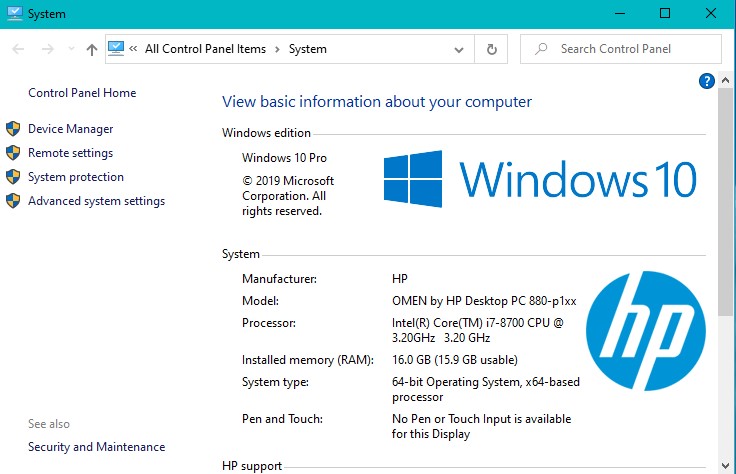Open the recent locations dropdown arrow
Screen dimensions: 736x474
(71, 48)
